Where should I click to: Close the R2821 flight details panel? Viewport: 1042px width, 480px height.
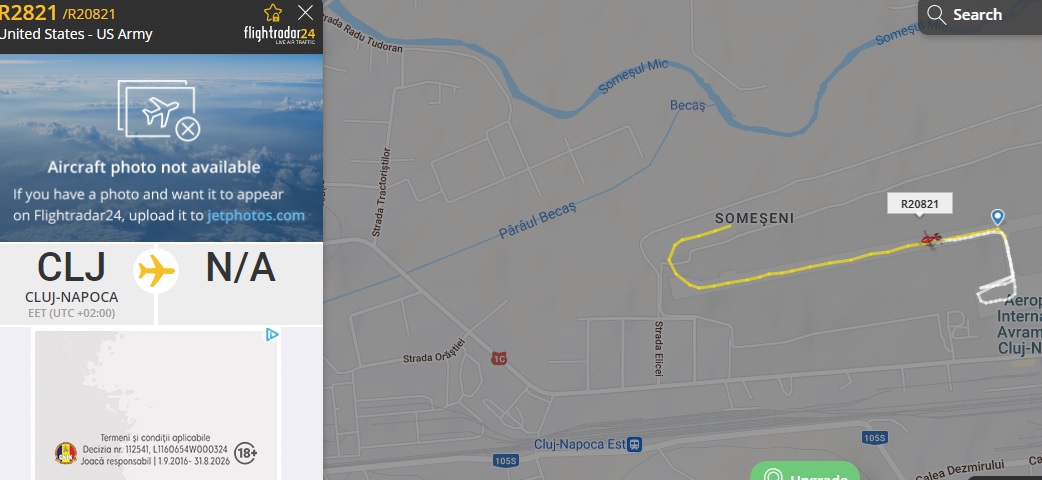pyautogui.click(x=306, y=13)
